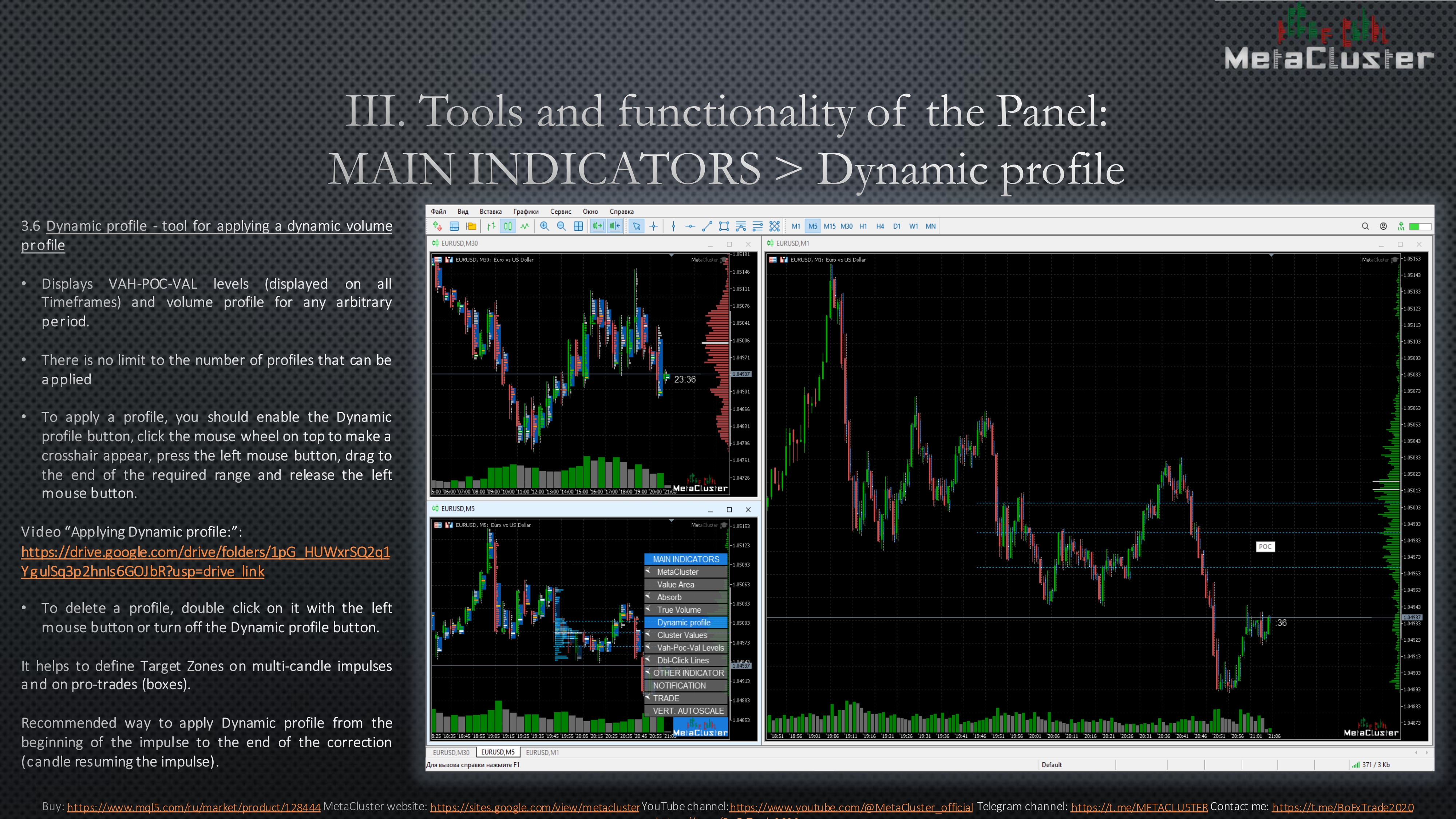Select the horizontal line tool
The image size is (1456, 819).
click(x=690, y=226)
